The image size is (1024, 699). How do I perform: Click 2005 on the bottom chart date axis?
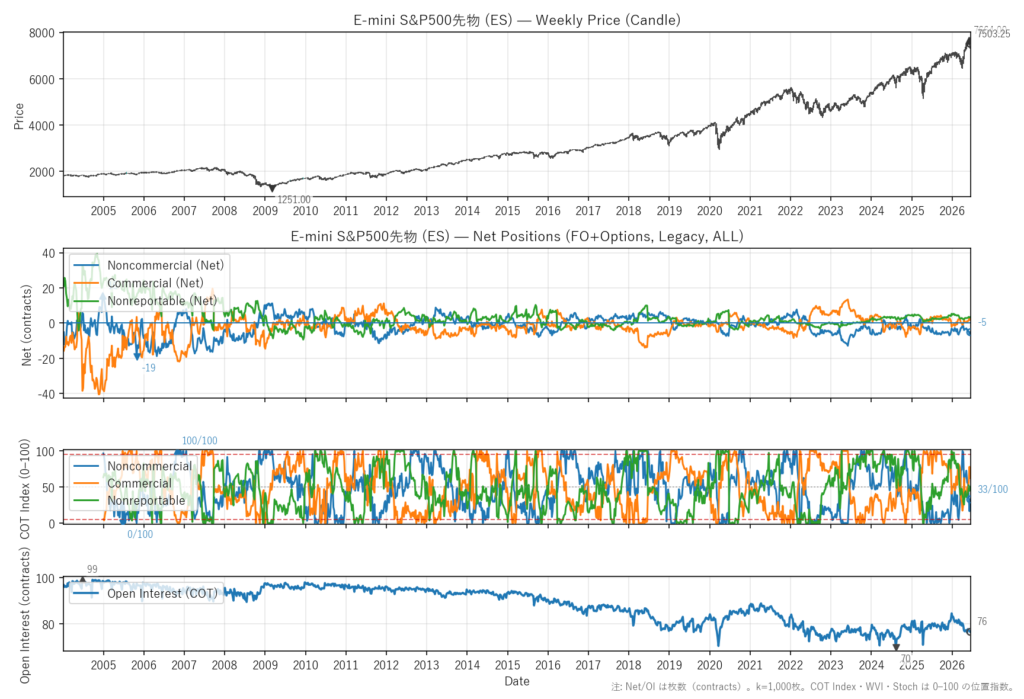[103, 665]
